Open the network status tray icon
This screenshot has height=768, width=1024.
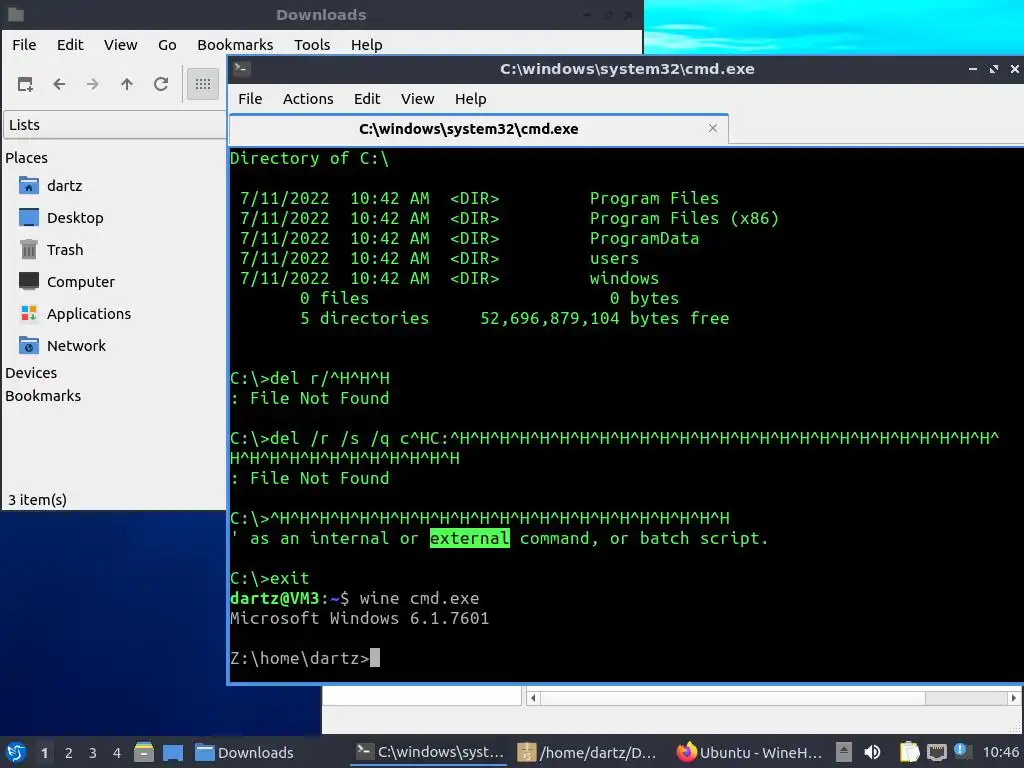coord(936,752)
